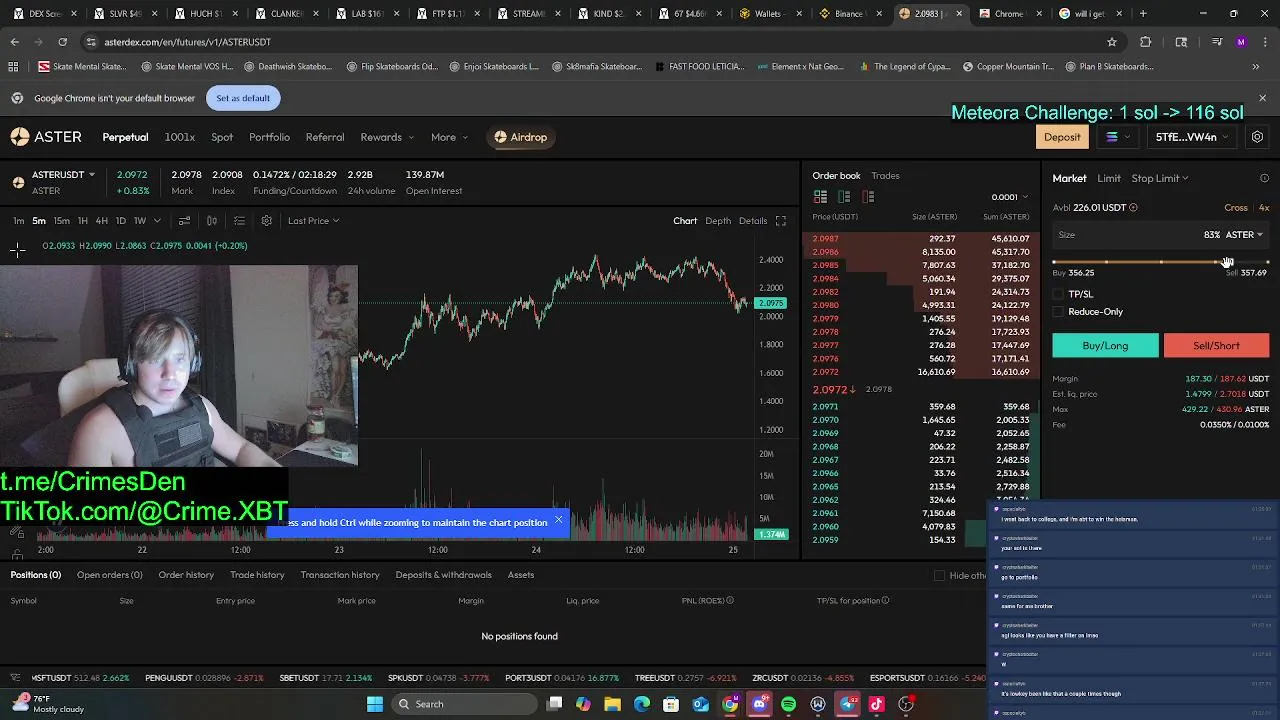Expand the 0.0001 price grouping dropdown
The height and width of the screenshot is (720, 1280).
click(x=1009, y=197)
